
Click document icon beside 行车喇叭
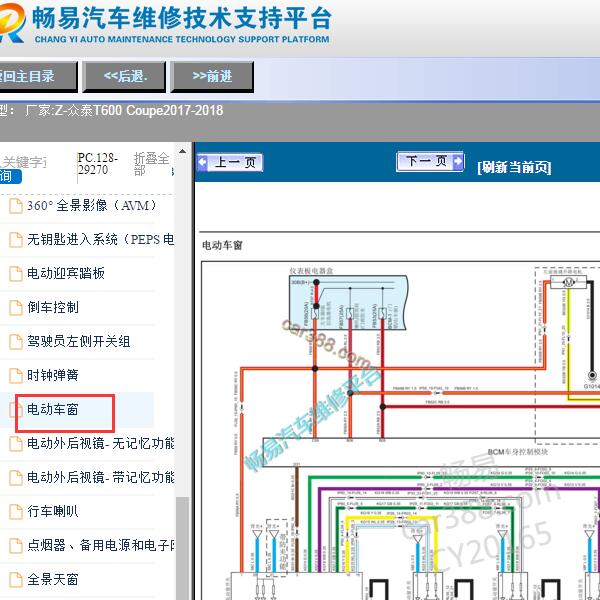(x=16, y=511)
